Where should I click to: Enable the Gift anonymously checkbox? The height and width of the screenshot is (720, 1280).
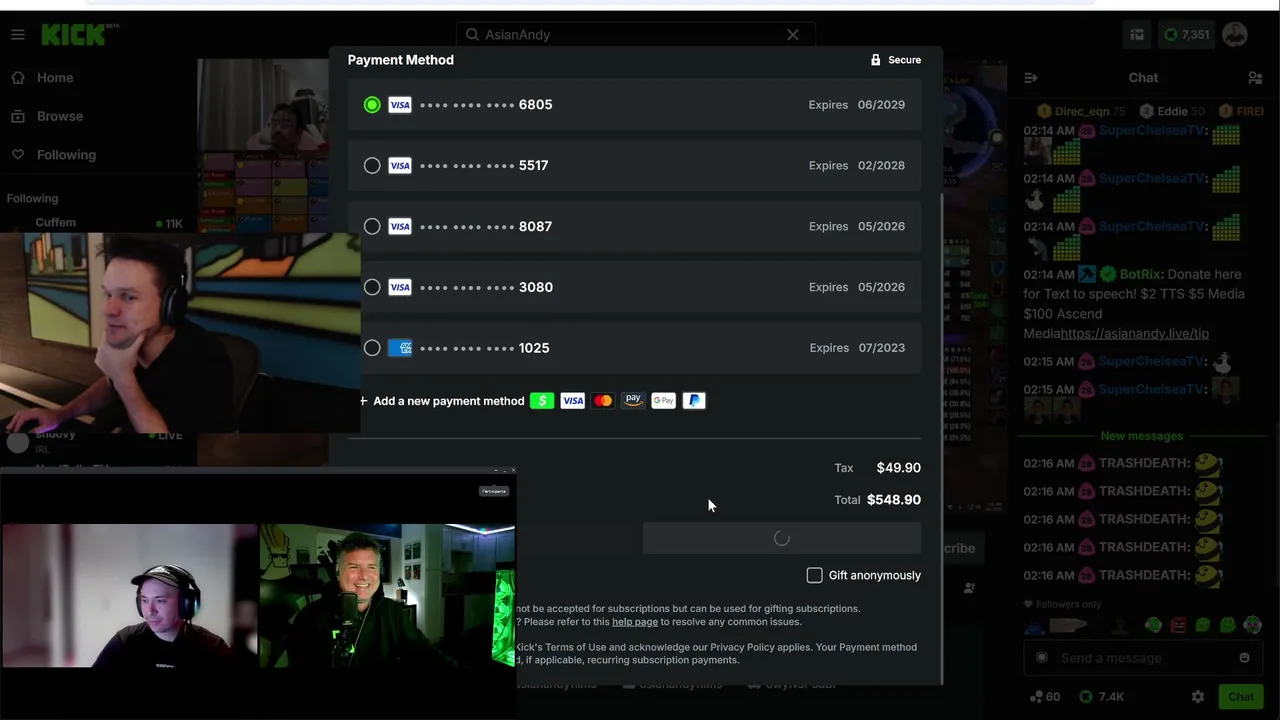[x=815, y=575]
